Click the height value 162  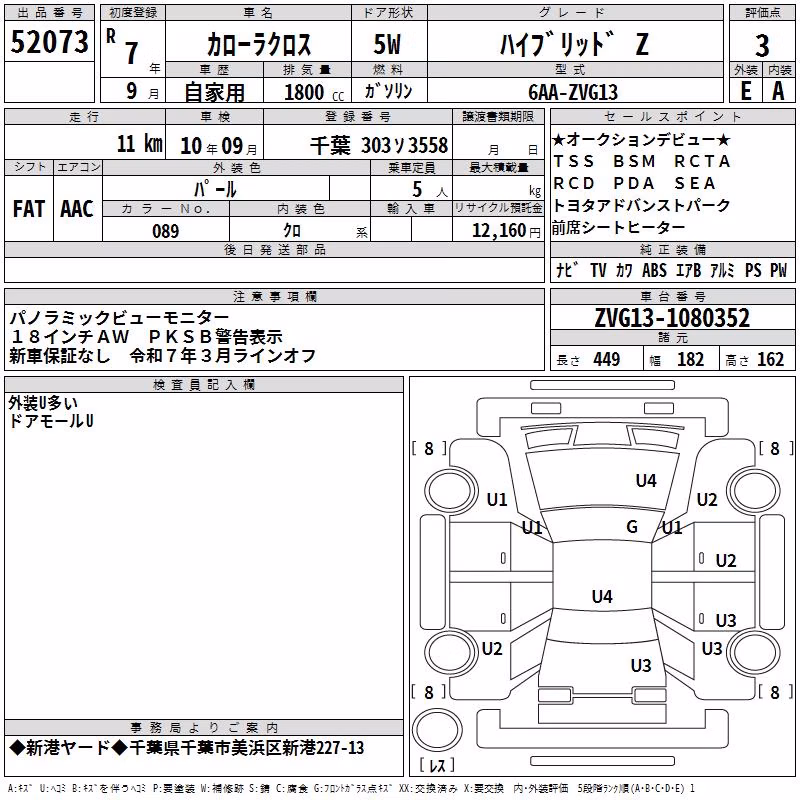(770, 359)
